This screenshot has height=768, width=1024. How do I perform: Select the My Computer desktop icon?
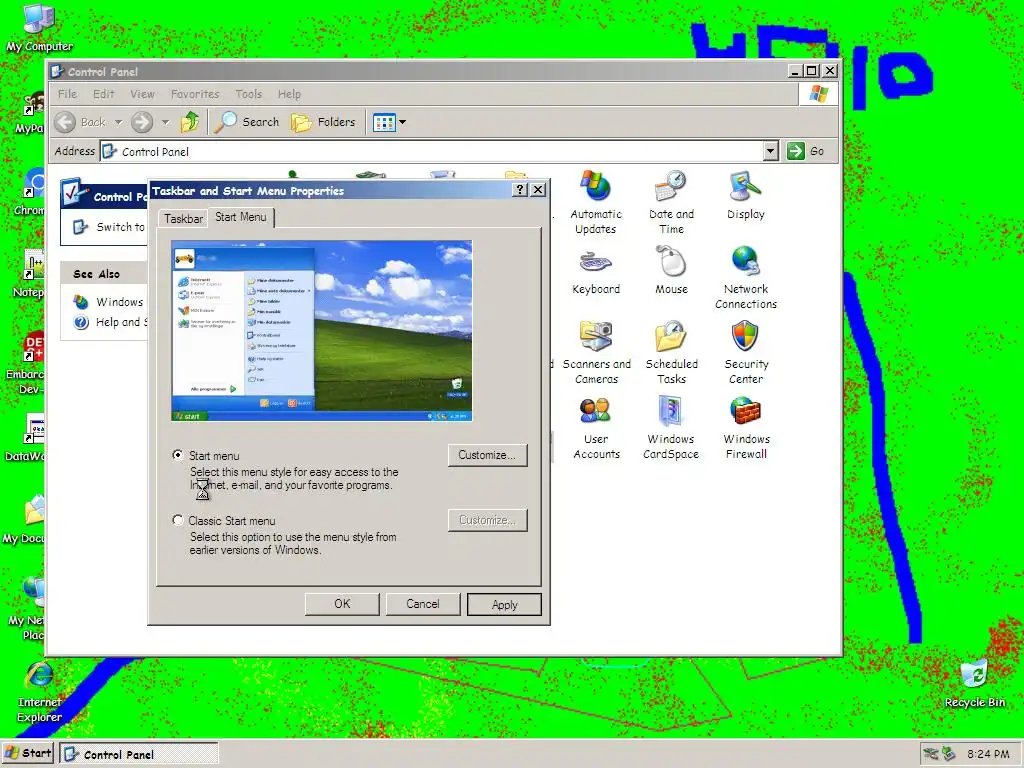click(x=39, y=27)
